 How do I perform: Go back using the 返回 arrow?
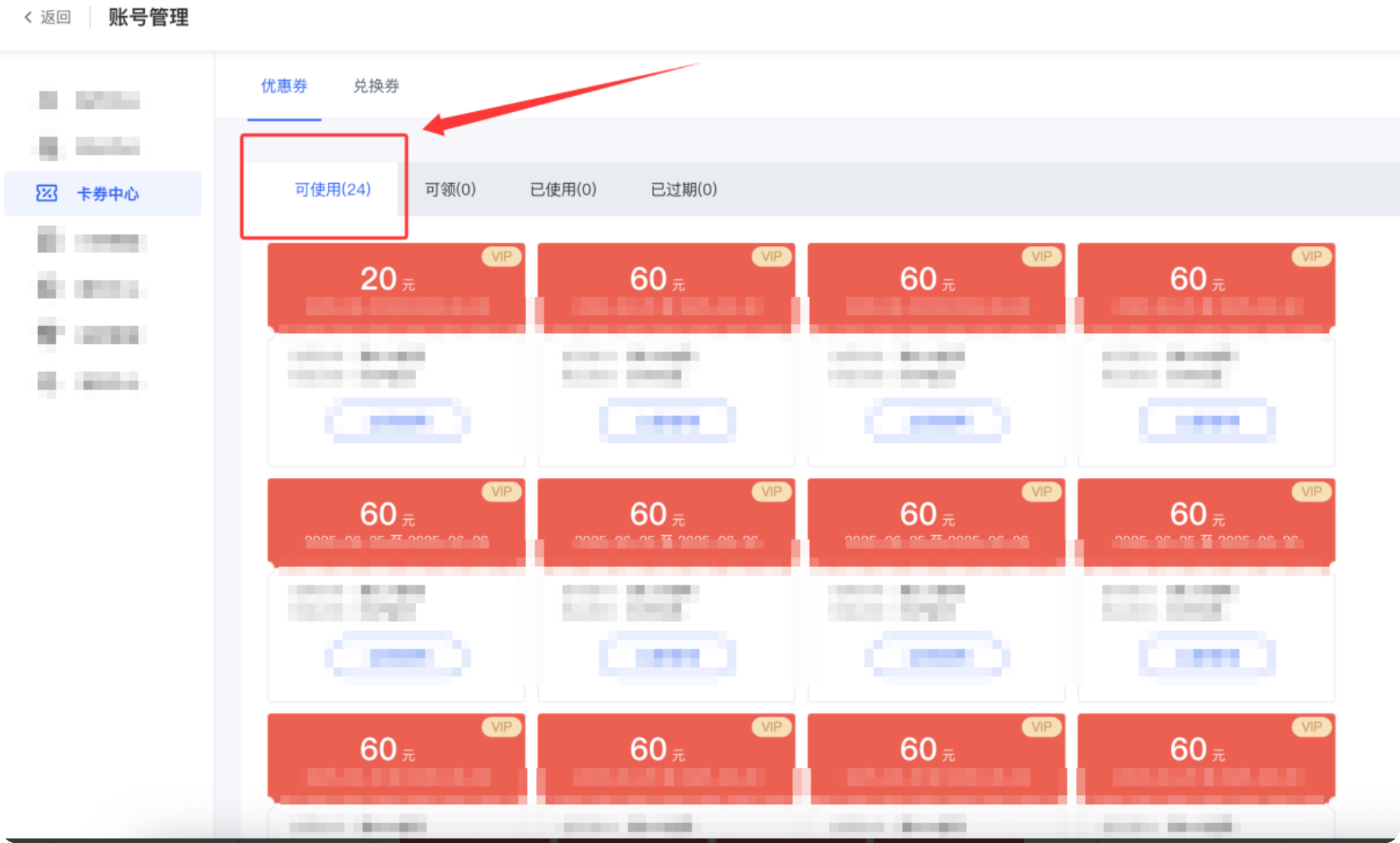click(x=28, y=17)
